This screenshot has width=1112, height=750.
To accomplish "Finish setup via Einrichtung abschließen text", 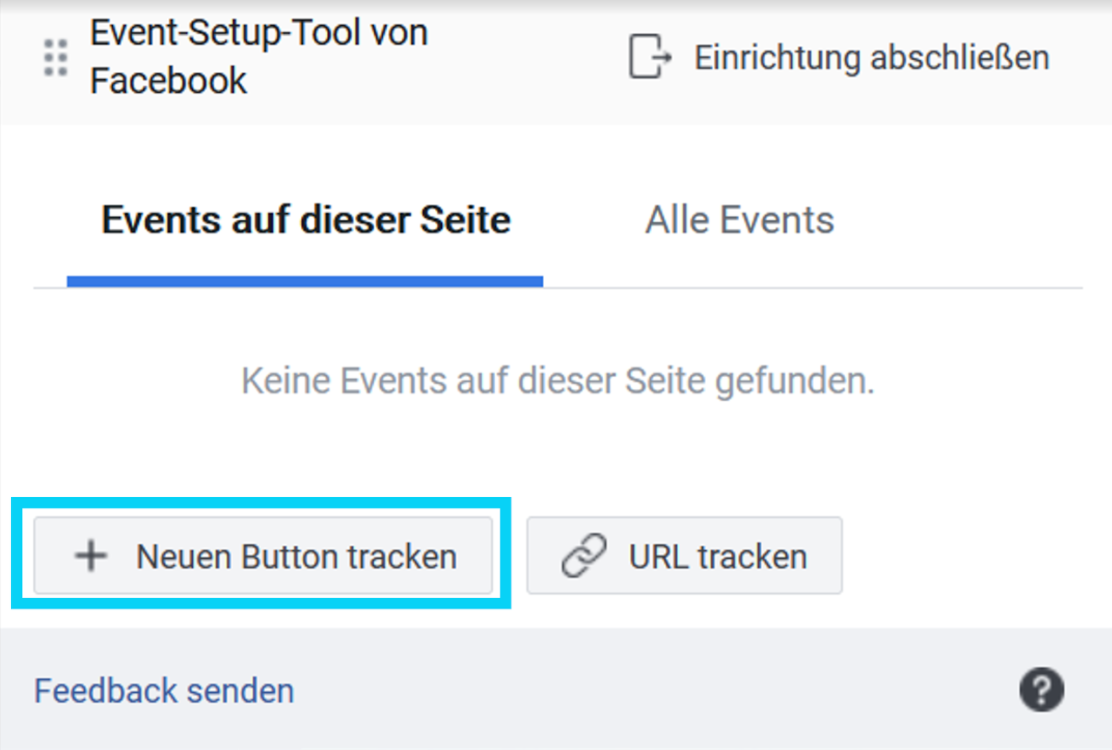I will (x=872, y=57).
